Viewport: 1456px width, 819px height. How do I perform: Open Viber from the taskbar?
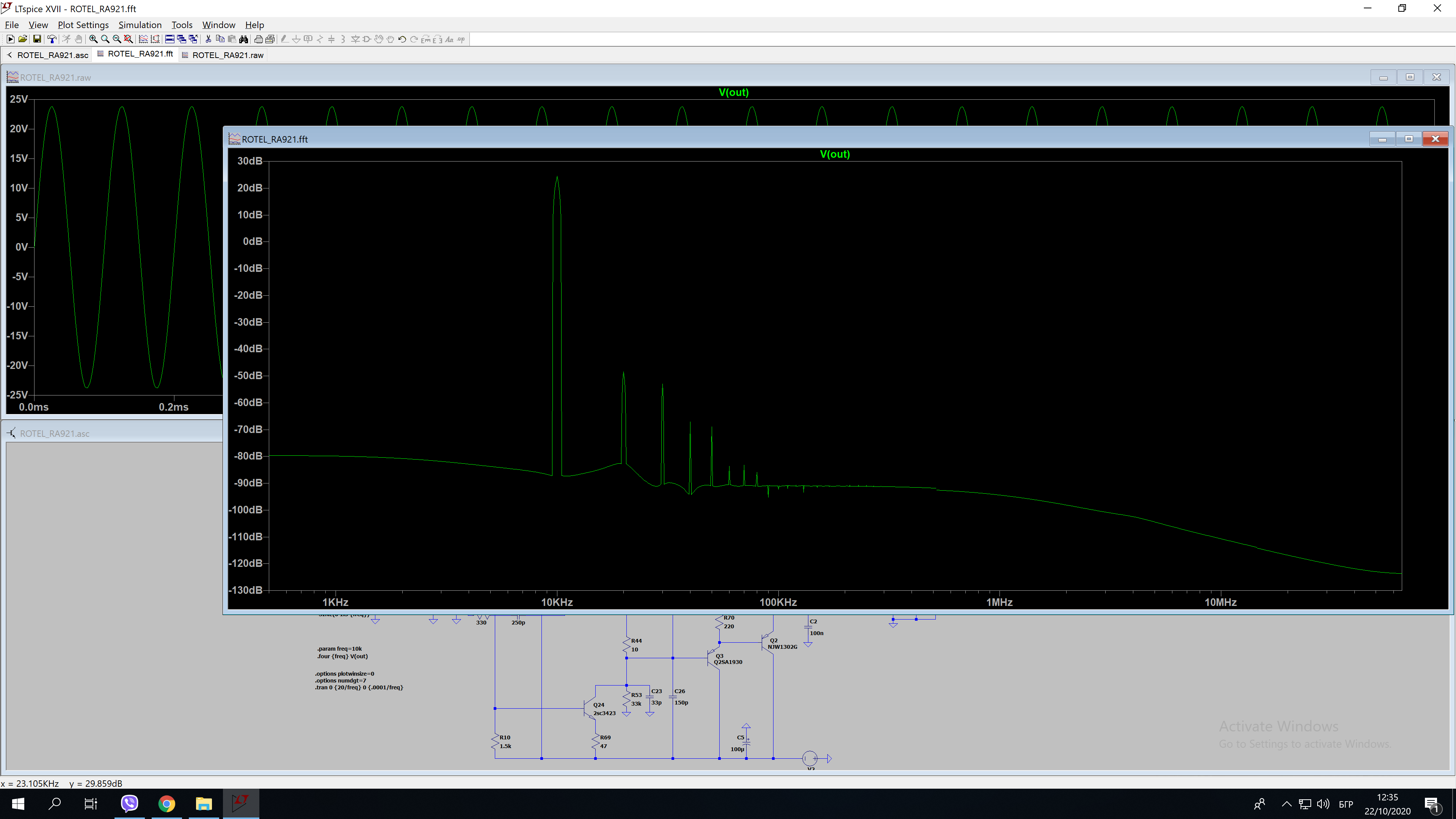(x=129, y=804)
